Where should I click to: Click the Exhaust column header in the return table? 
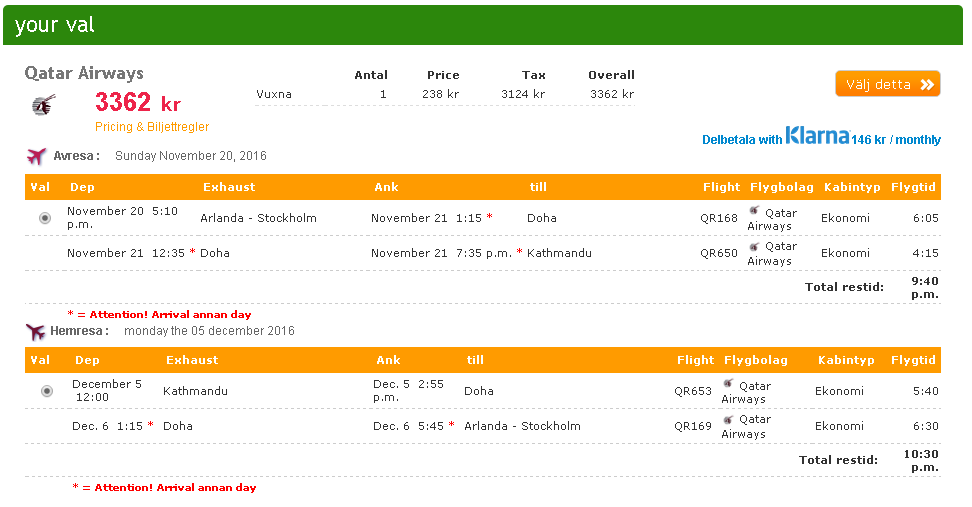point(192,360)
